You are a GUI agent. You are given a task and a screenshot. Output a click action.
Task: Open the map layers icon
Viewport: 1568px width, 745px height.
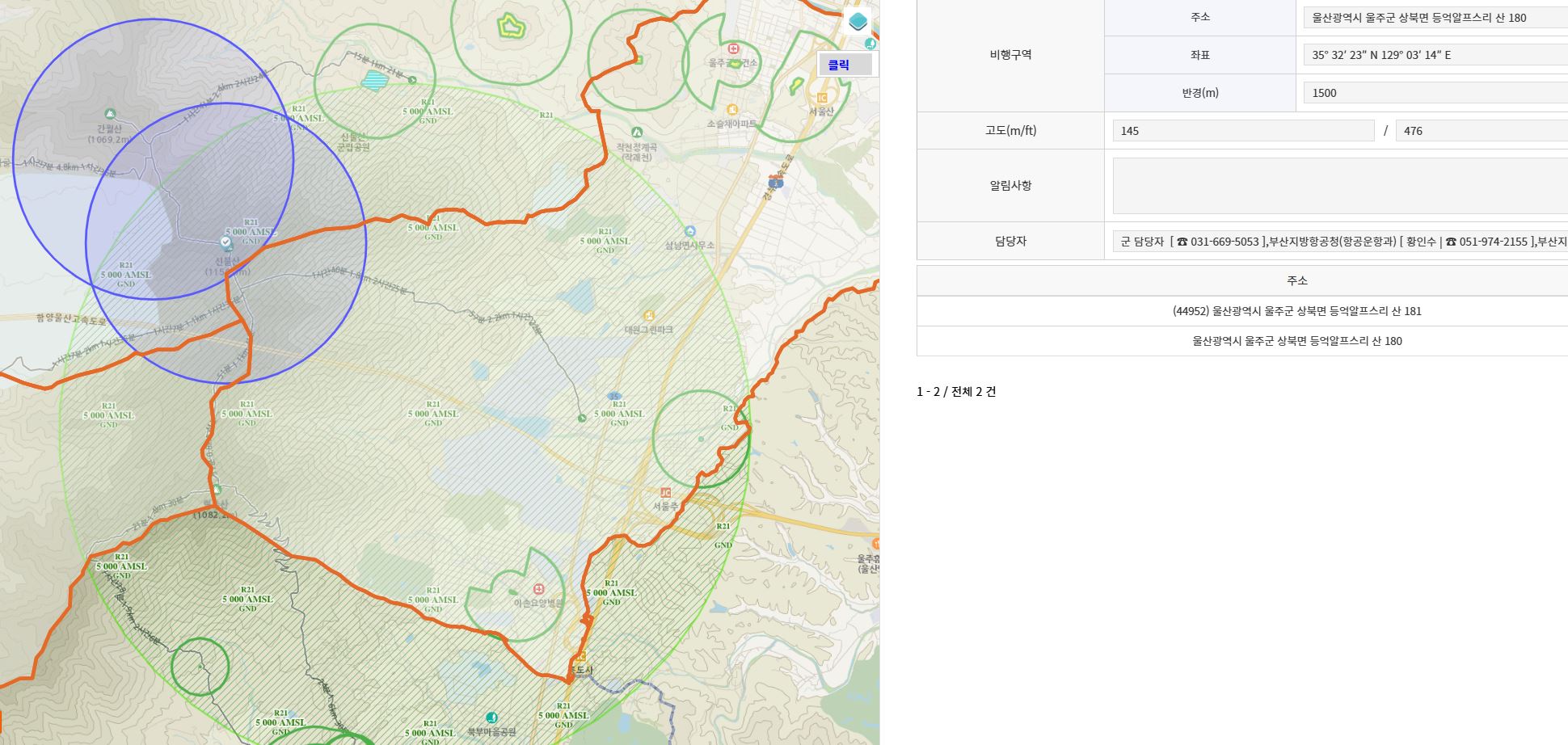[858, 21]
